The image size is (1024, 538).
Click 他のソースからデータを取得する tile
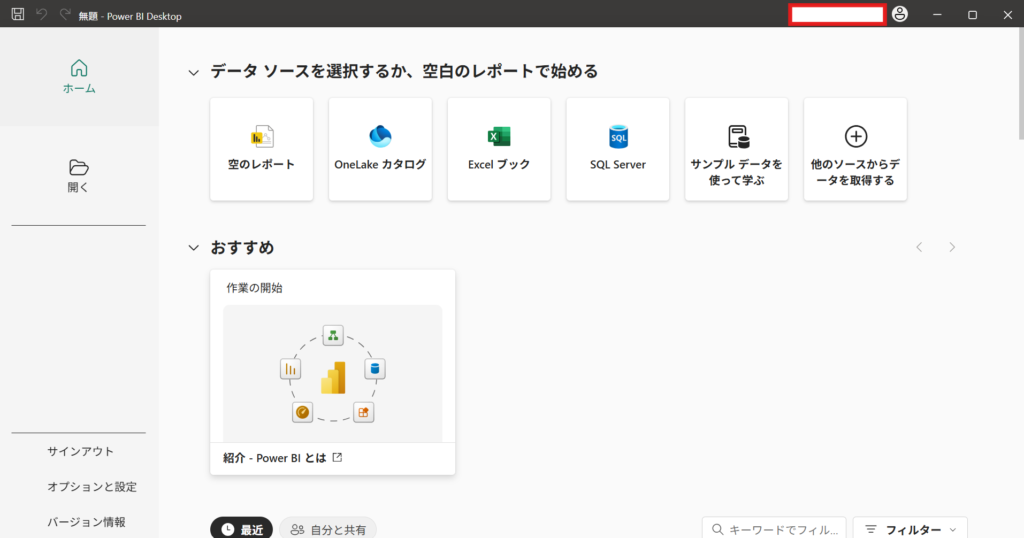tap(855, 149)
